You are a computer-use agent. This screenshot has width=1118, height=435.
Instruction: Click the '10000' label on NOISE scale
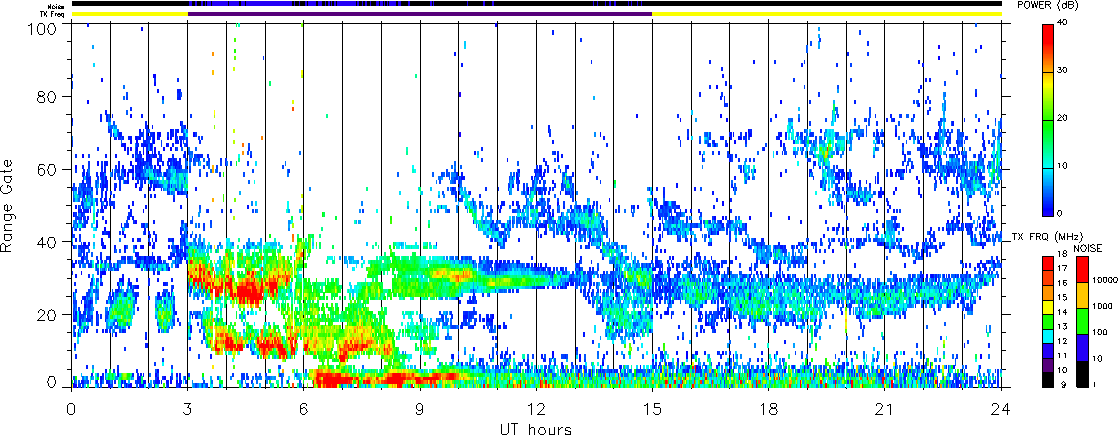click(x=1104, y=280)
